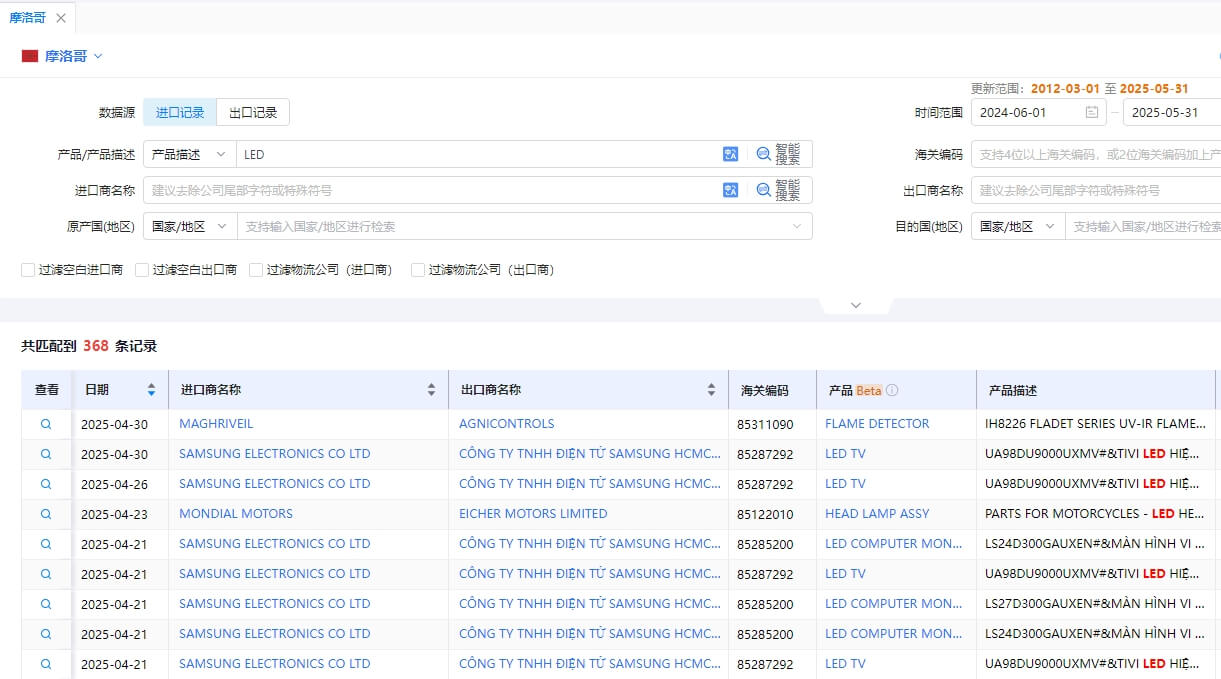Open 目的国 国家/地区 type dropdown
This screenshot has height=679, width=1221.
pos(1018,226)
